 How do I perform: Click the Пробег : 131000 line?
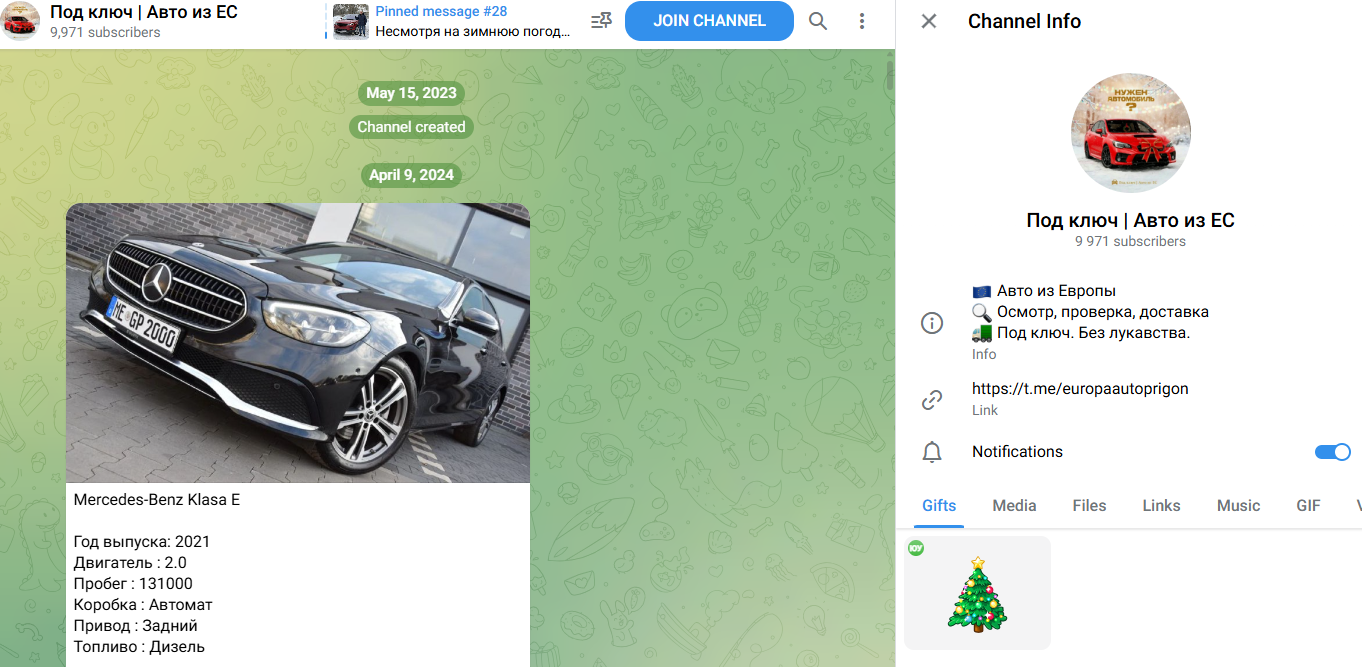(133, 584)
